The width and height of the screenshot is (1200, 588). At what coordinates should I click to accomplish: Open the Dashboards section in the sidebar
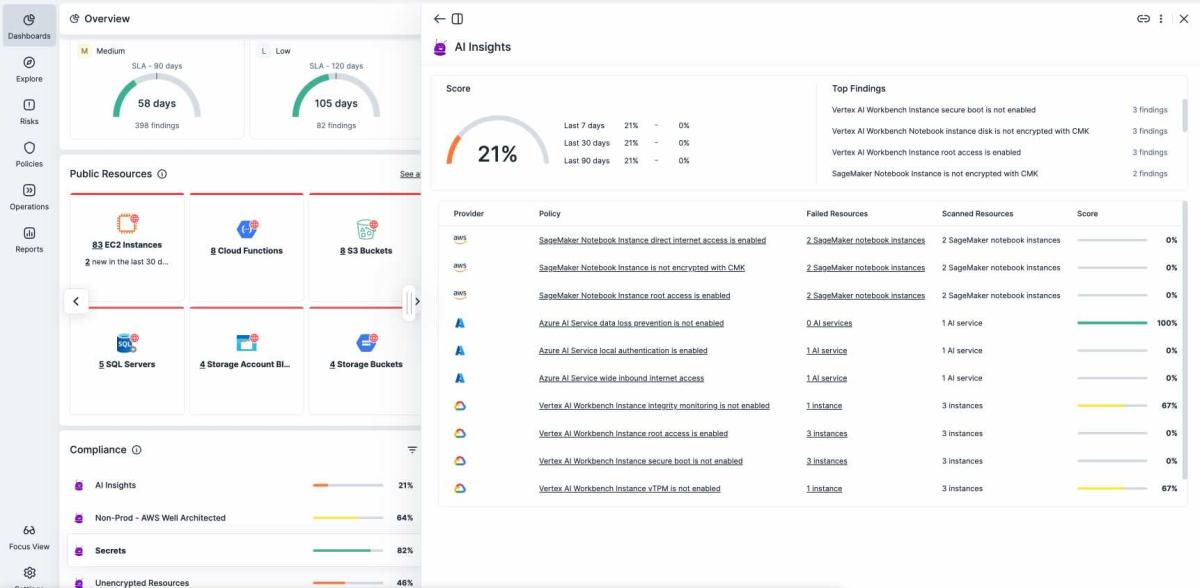pos(29,25)
